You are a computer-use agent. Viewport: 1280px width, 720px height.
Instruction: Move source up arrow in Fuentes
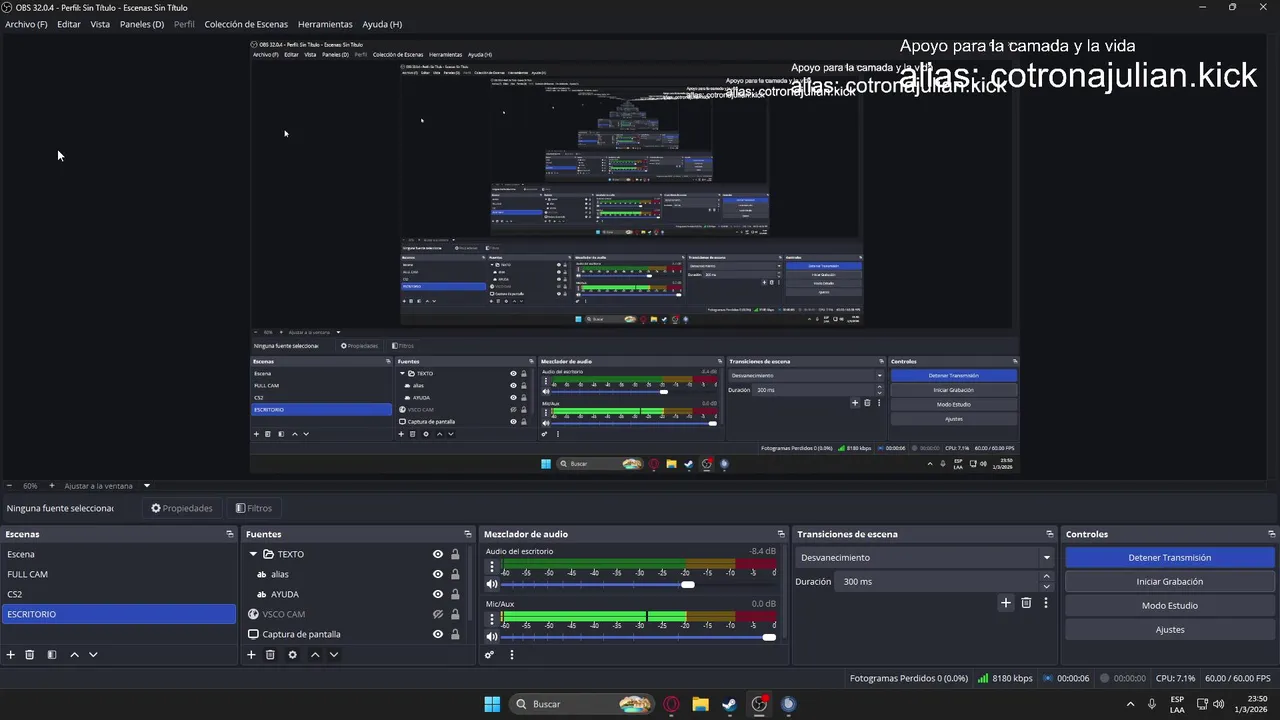pos(315,655)
